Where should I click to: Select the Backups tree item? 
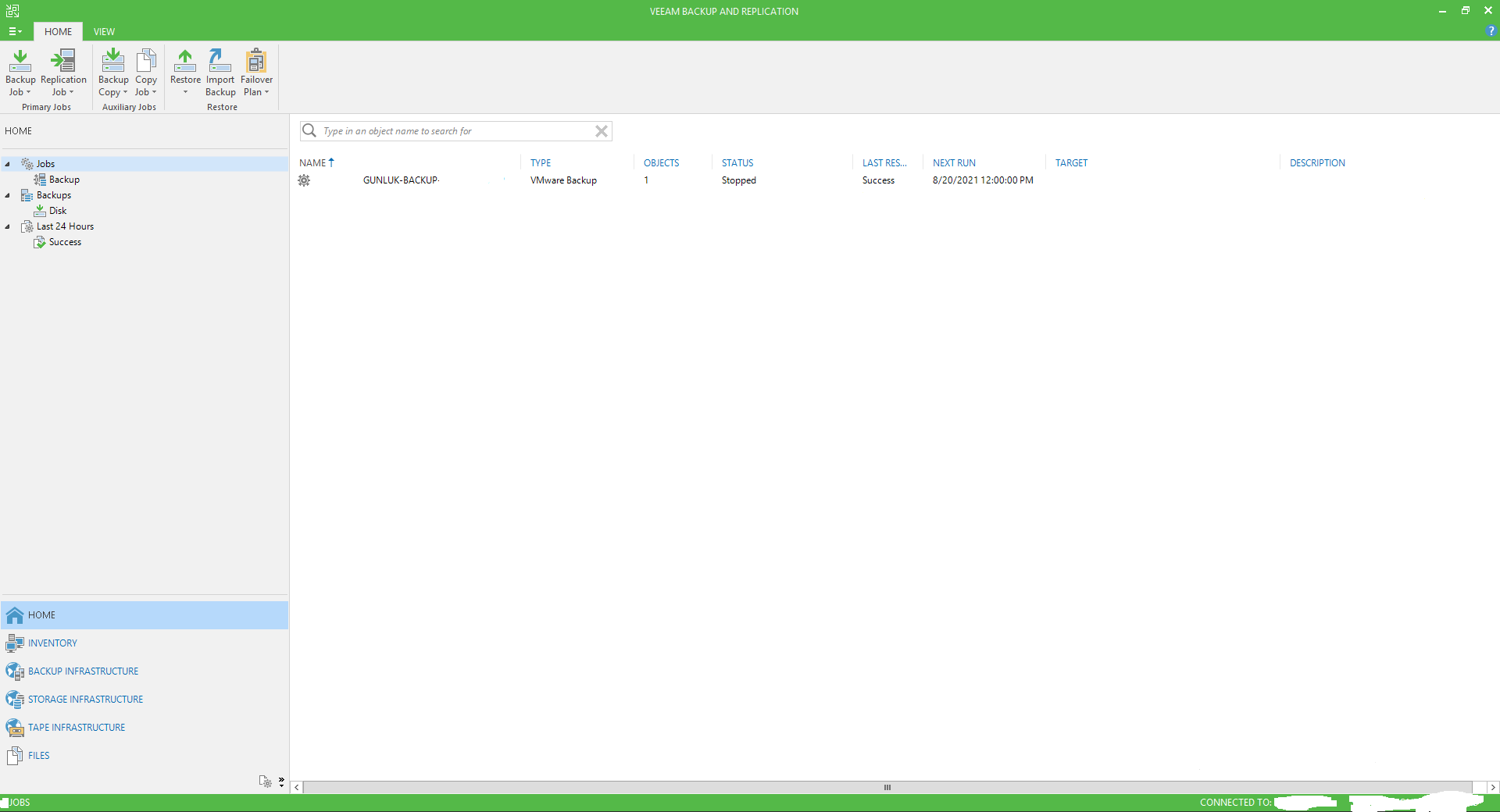53,195
